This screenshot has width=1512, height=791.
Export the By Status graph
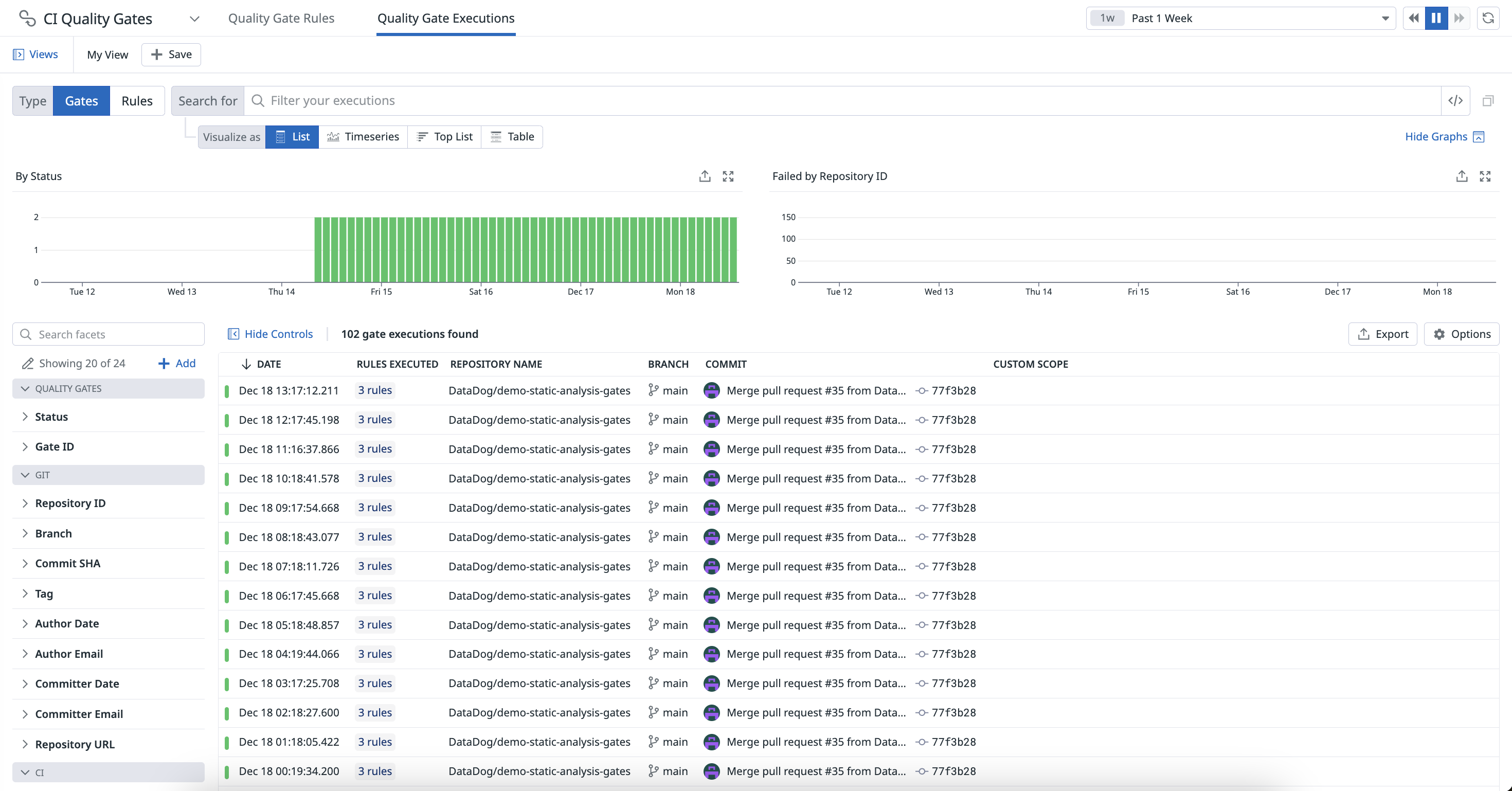click(705, 176)
